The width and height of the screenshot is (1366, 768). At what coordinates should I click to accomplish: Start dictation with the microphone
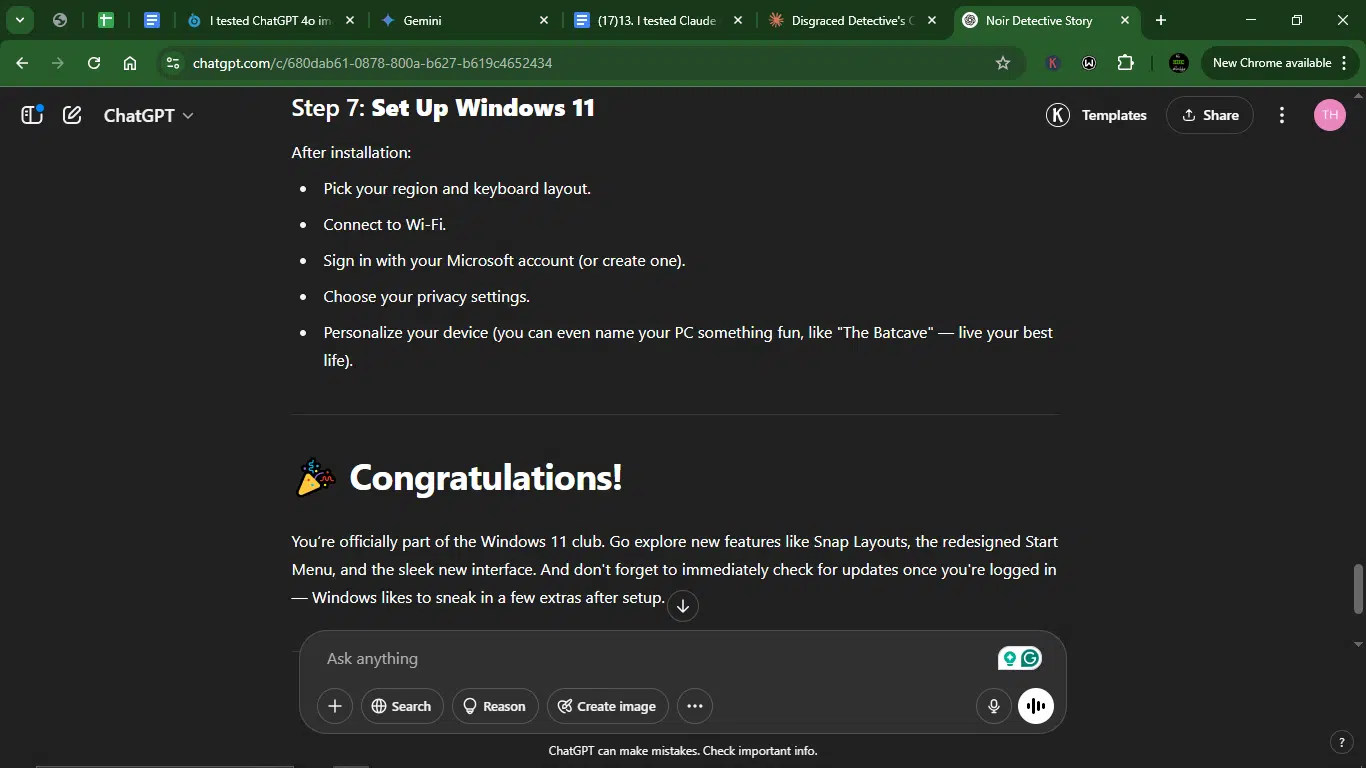pyautogui.click(x=993, y=706)
